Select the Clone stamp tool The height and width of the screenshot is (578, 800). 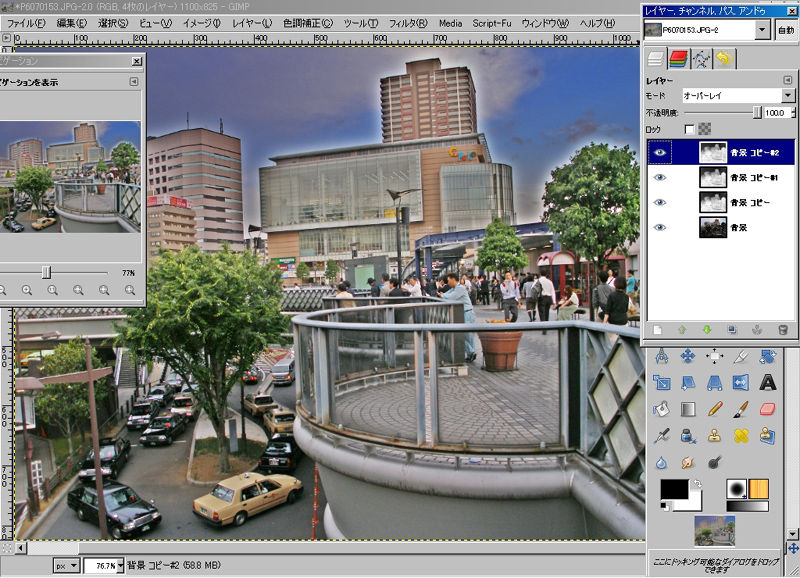[714, 436]
